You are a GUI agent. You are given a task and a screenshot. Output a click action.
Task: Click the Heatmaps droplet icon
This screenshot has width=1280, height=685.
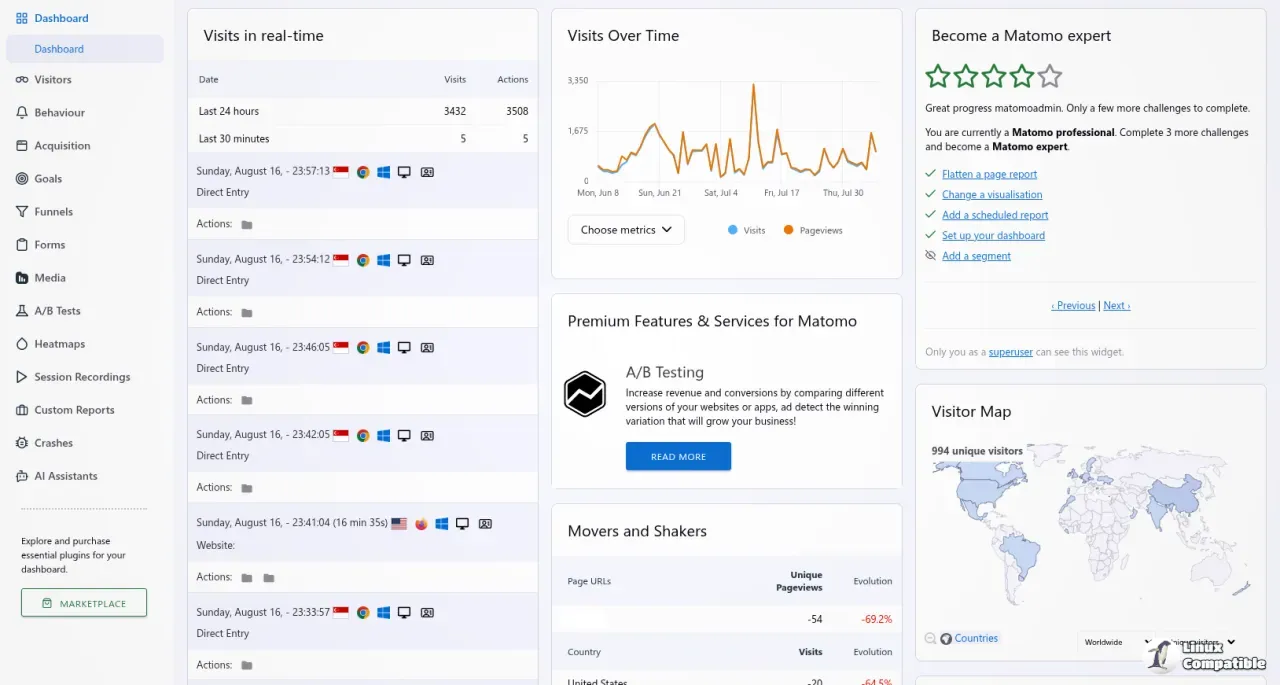[x=22, y=344]
